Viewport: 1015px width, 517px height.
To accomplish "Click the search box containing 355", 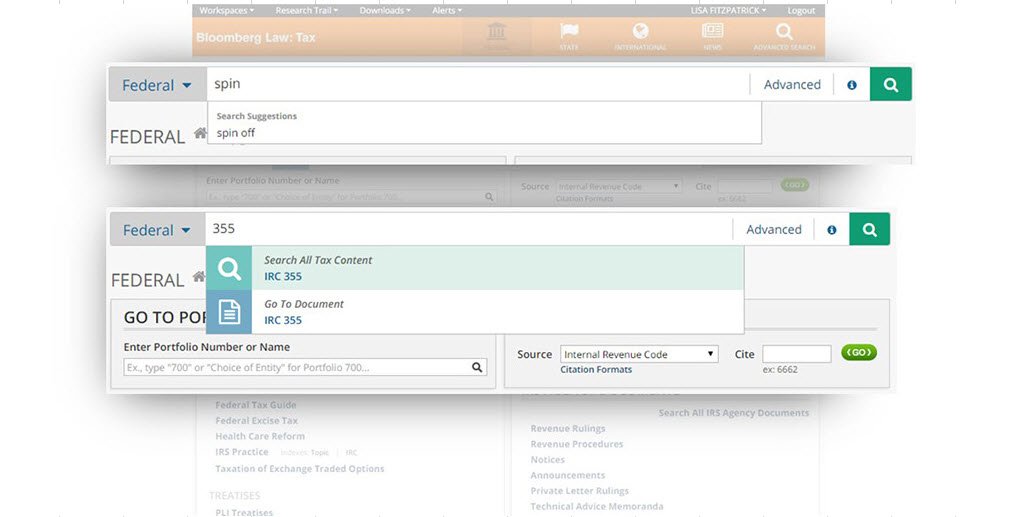I will (x=469, y=229).
